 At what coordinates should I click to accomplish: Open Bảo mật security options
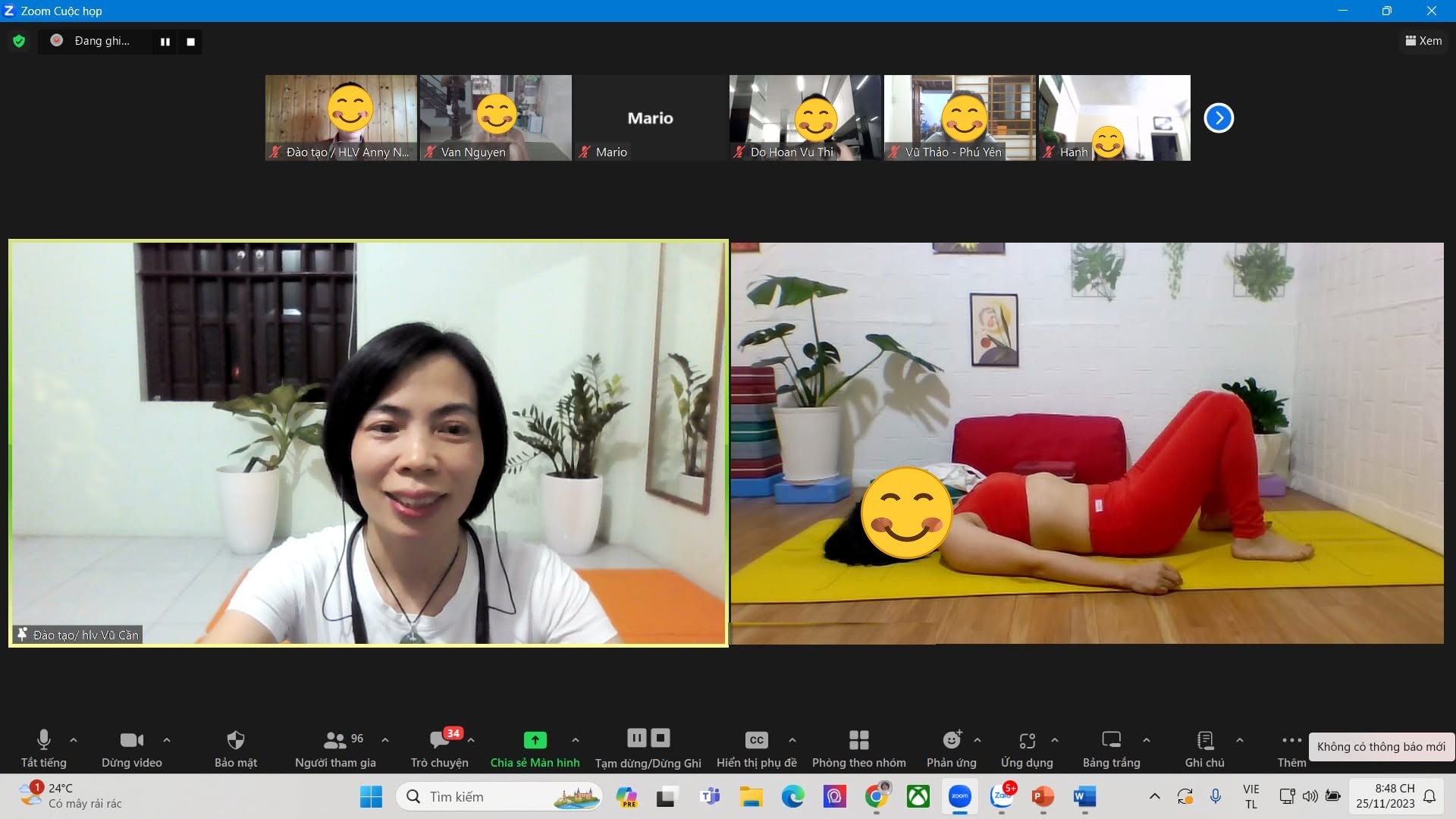235,748
